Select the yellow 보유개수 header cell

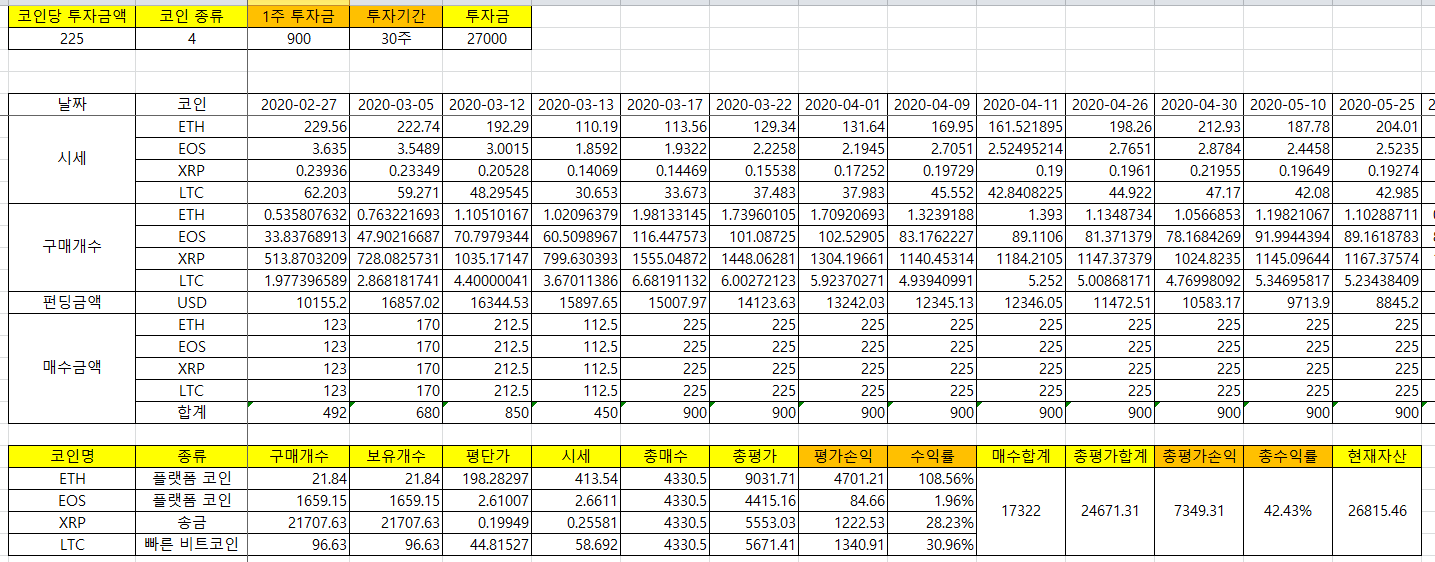tap(395, 456)
